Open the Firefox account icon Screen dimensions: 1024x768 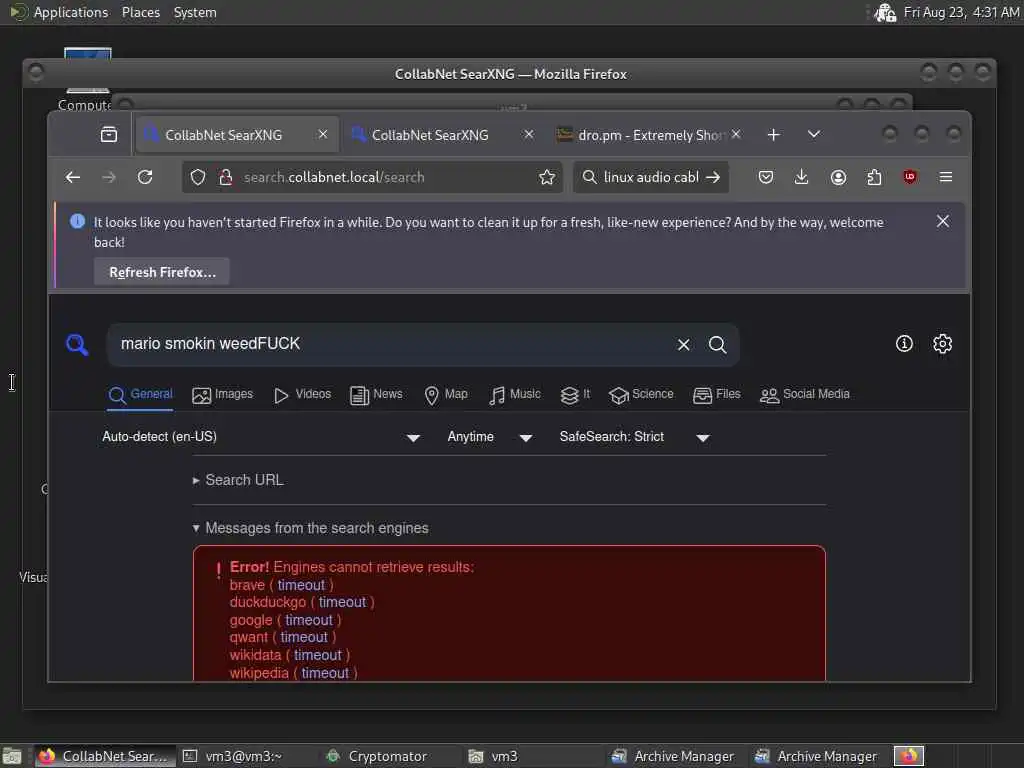click(x=839, y=177)
